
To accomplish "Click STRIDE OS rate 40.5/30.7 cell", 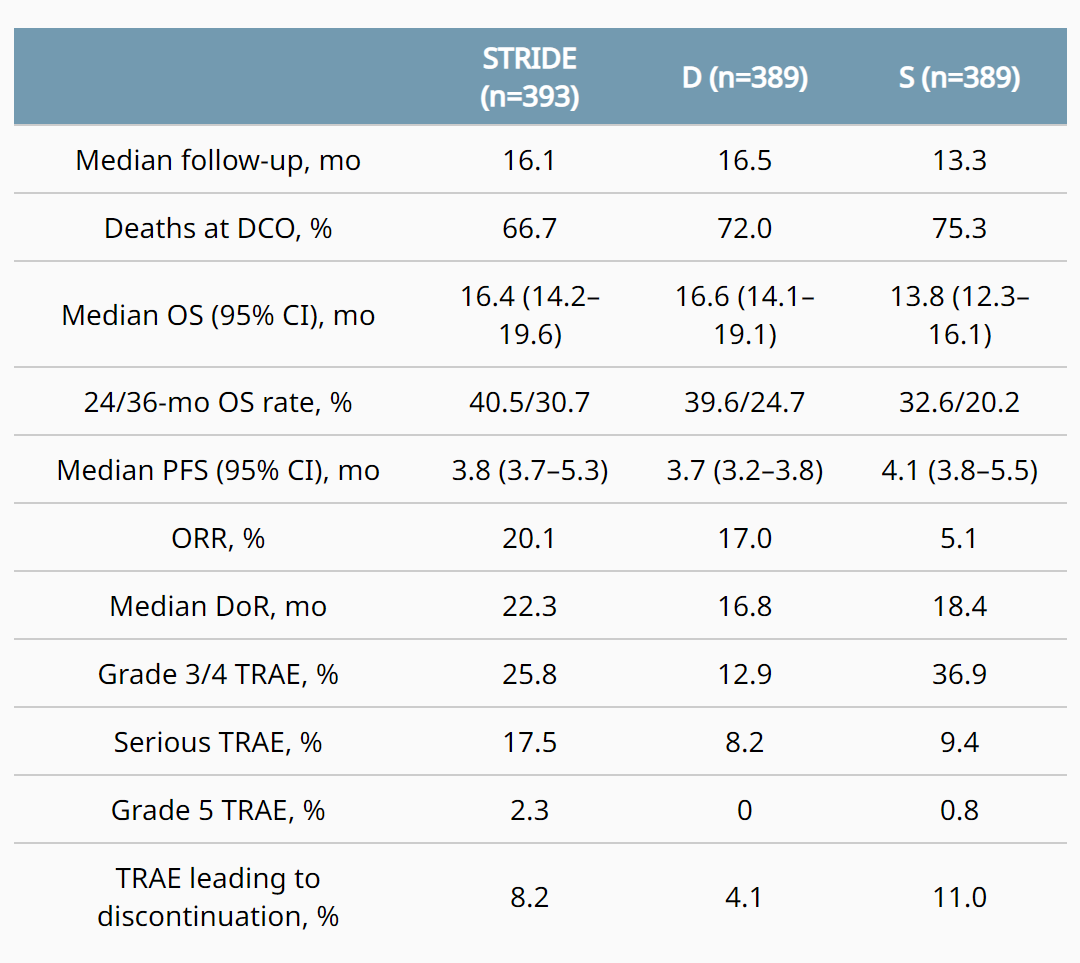I will click(529, 402).
